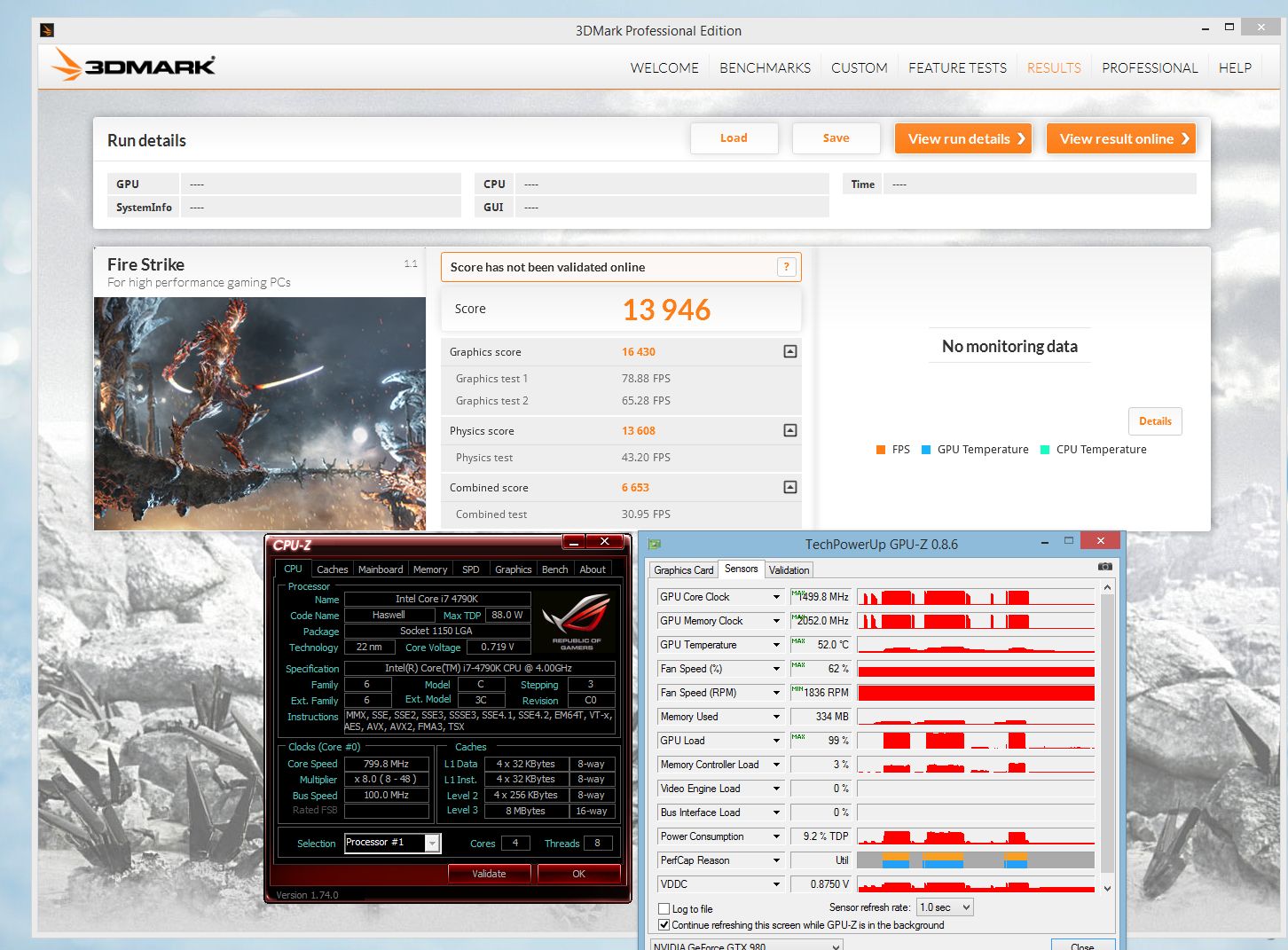The height and width of the screenshot is (950, 1288).
Task: Open the GPU Memory Clock sensor dropdown
Action: tap(776, 621)
